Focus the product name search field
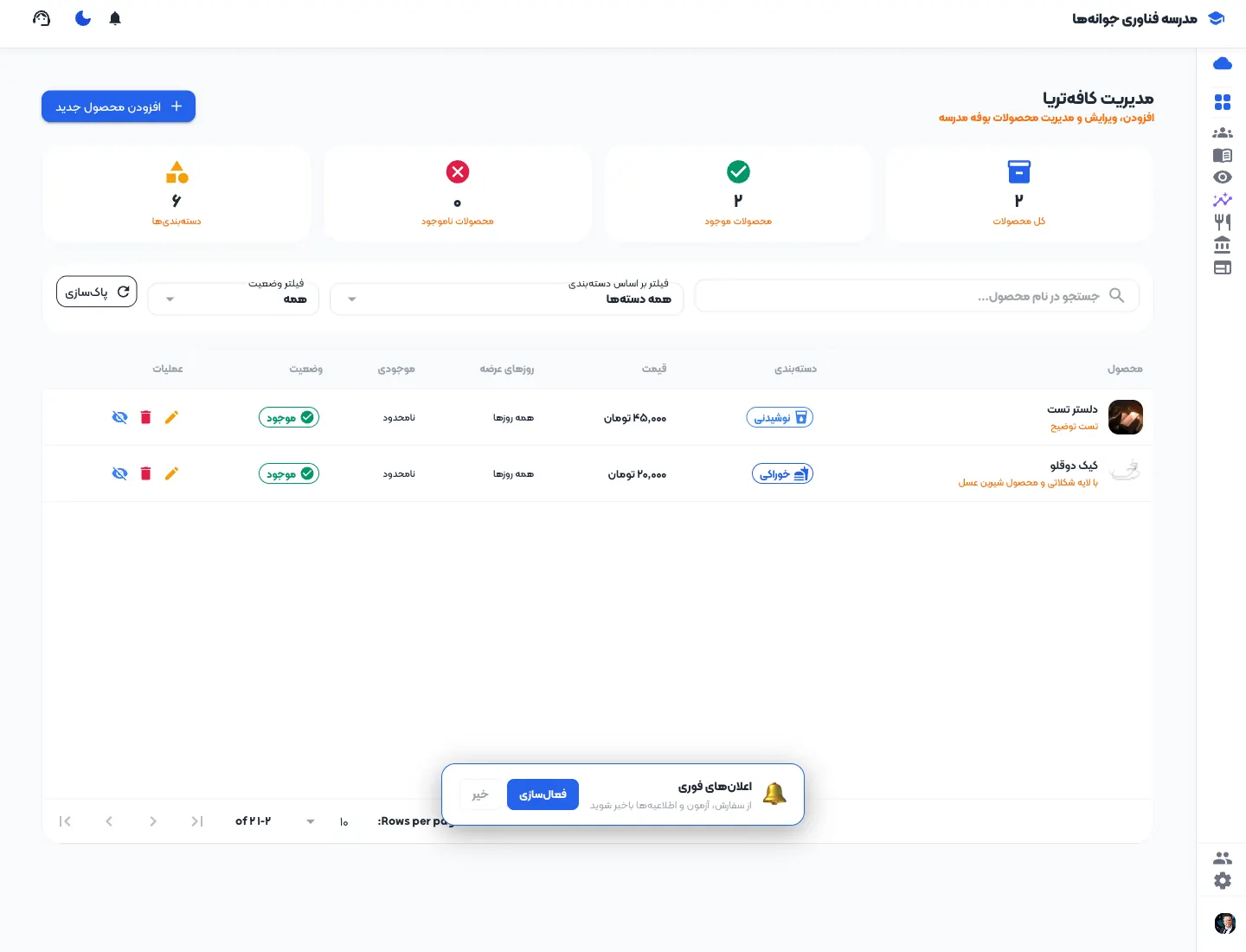 click(916, 296)
